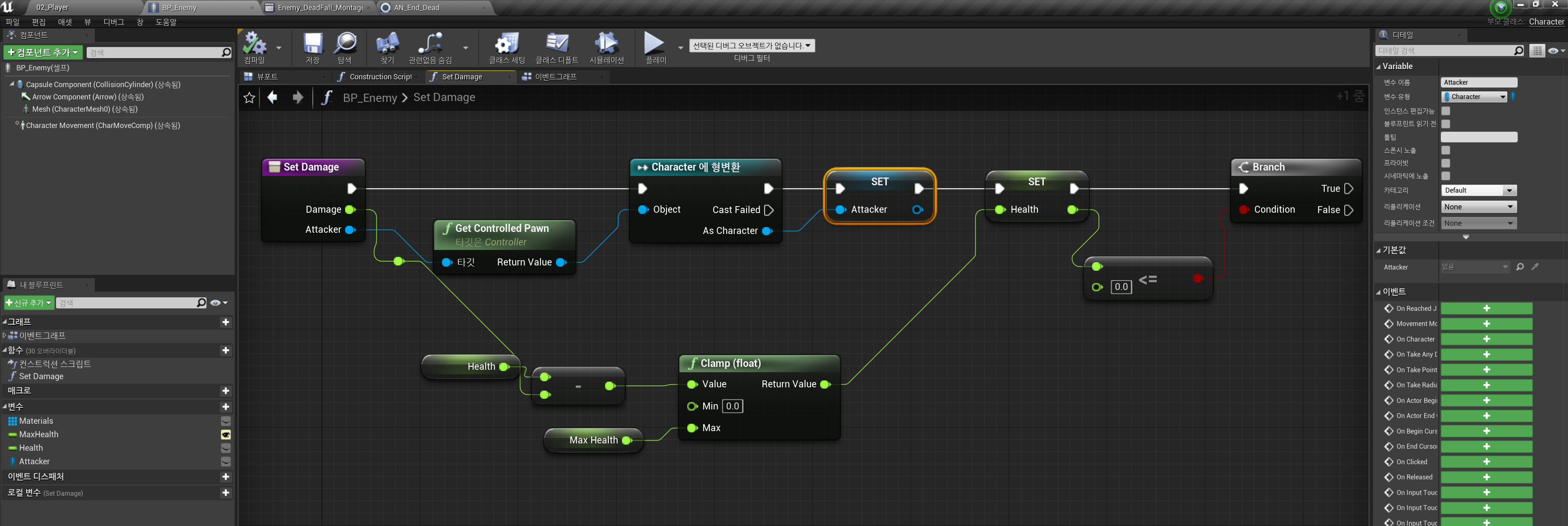This screenshot has height=526, width=1568.
Task: Toggle visibility eye for Health variable
Action: click(x=226, y=448)
